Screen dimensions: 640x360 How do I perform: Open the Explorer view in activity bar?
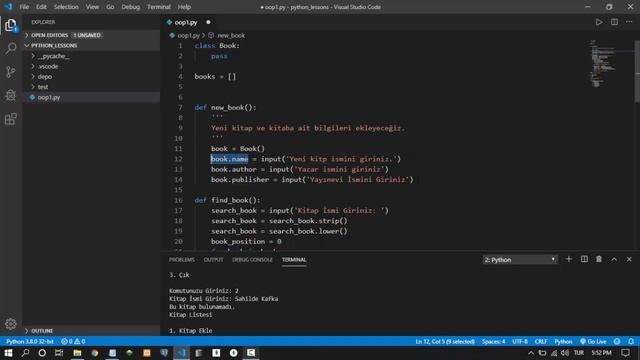coord(11,25)
